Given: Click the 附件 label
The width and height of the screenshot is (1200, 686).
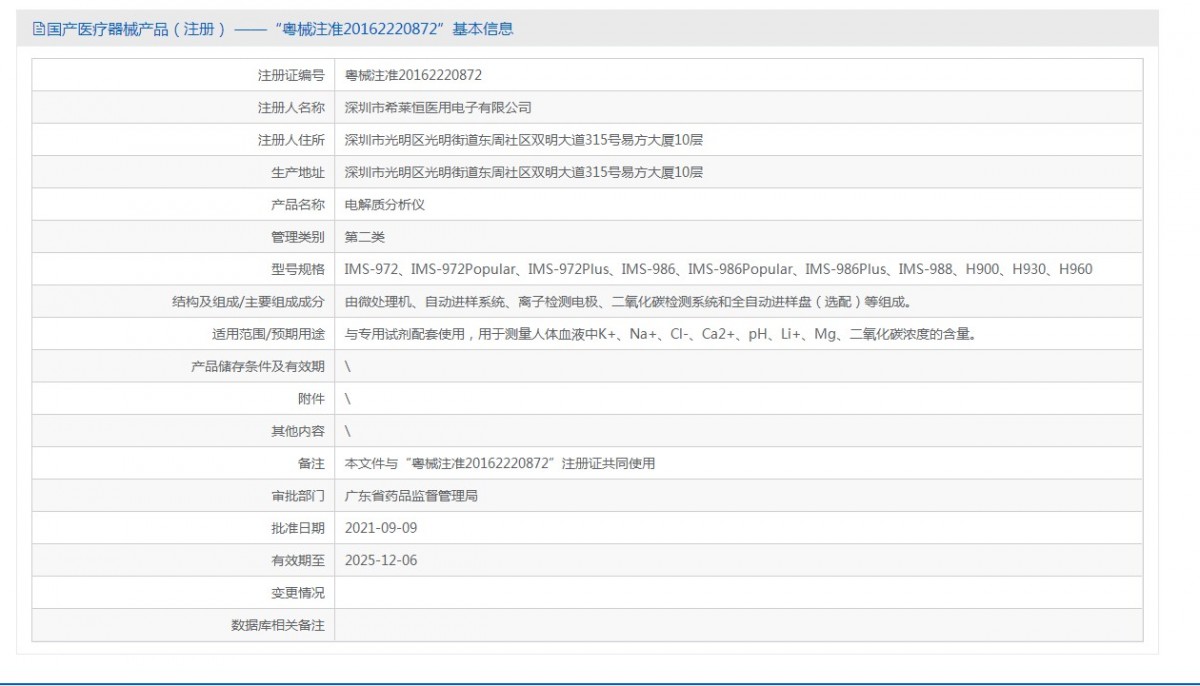Looking at the screenshot, I should [x=312, y=398].
